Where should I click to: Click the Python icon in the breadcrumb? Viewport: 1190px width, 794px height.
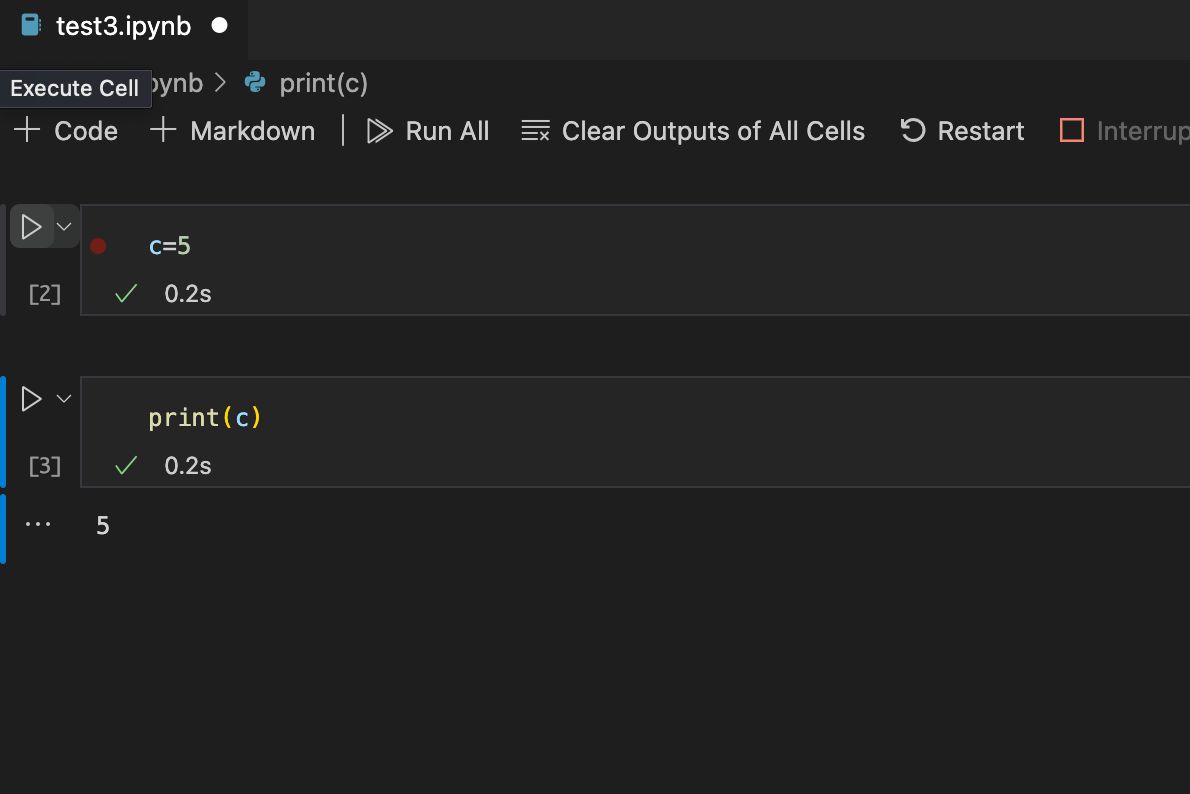point(254,83)
